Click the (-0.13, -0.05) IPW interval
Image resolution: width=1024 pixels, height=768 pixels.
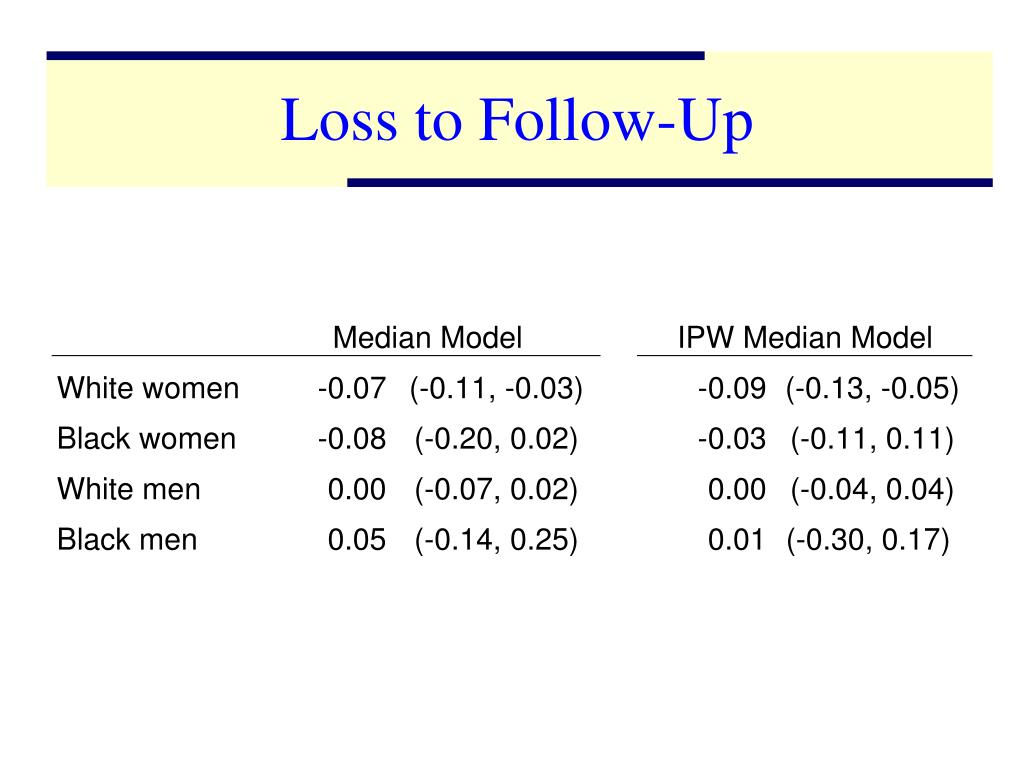[872, 389]
